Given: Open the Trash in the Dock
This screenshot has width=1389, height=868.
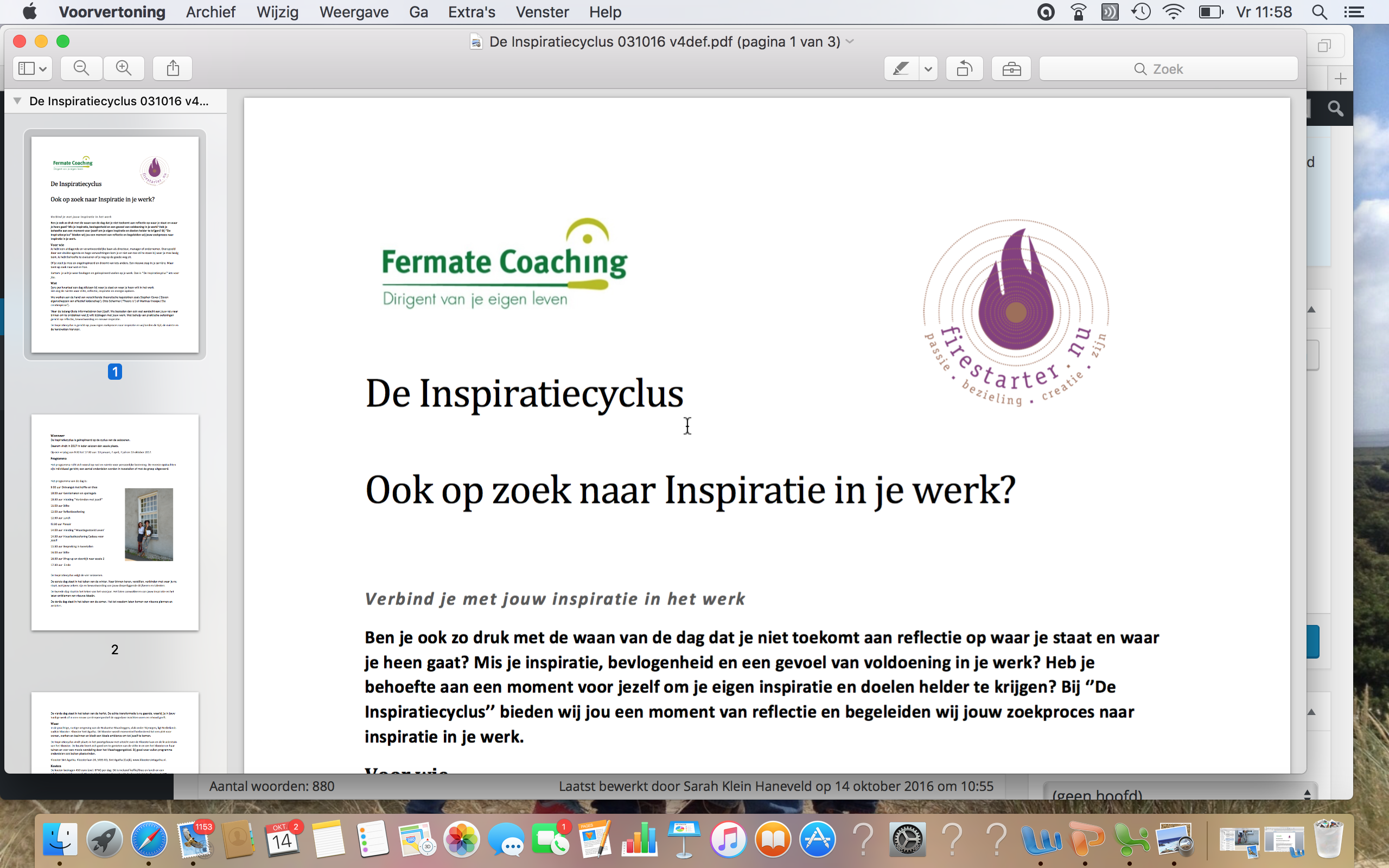Looking at the screenshot, I should (1328, 839).
